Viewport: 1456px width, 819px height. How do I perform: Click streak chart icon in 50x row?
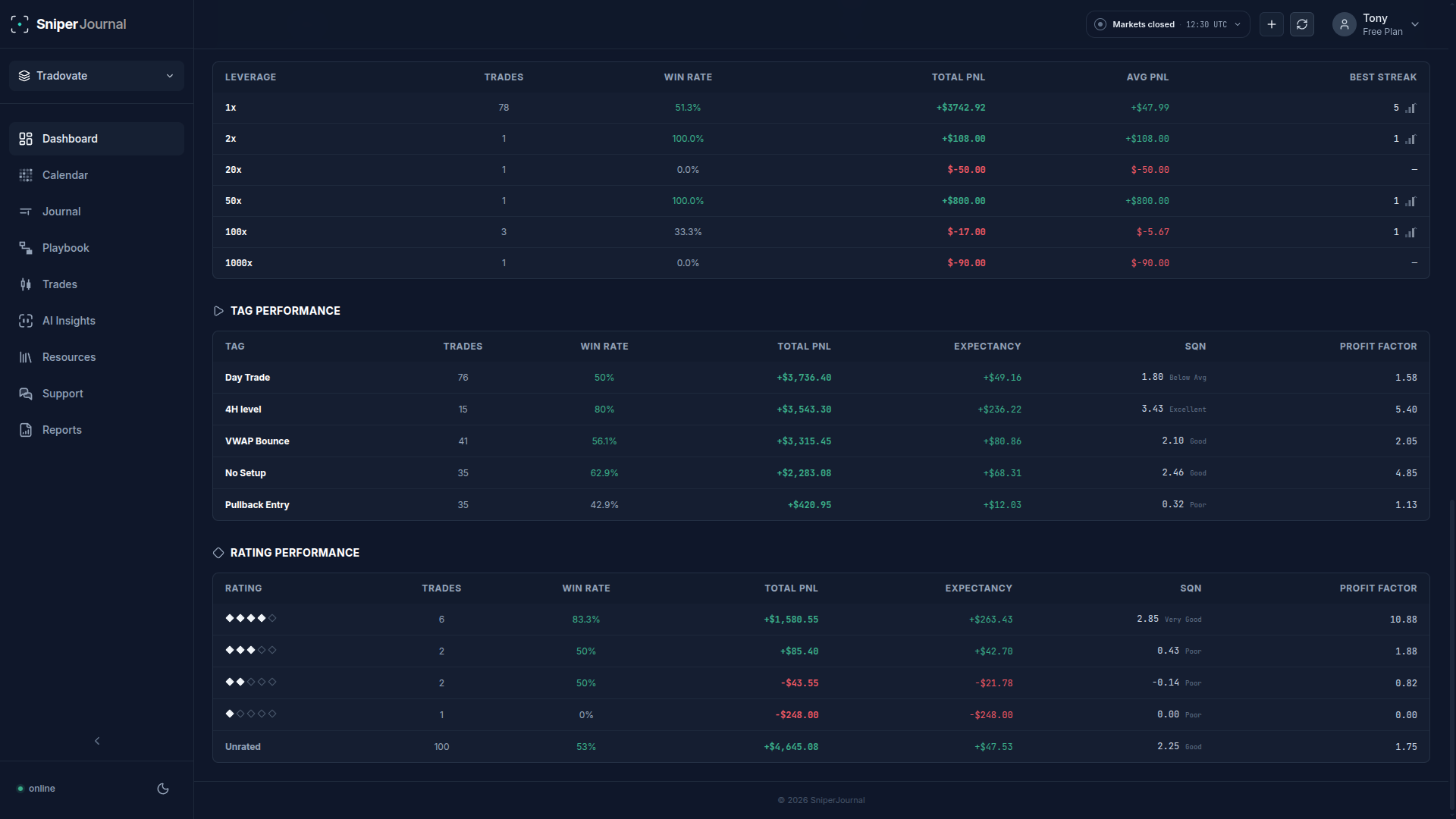pyautogui.click(x=1410, y=202)
